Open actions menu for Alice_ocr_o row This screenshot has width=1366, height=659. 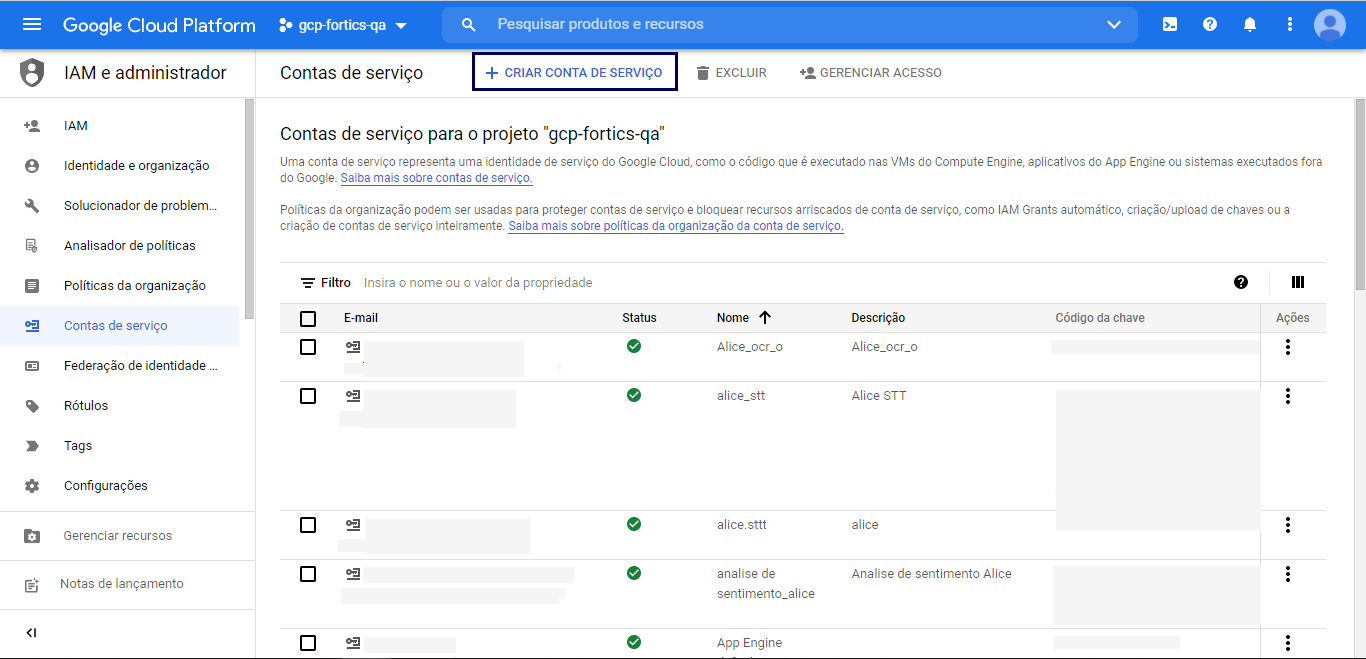[1288, 347]
